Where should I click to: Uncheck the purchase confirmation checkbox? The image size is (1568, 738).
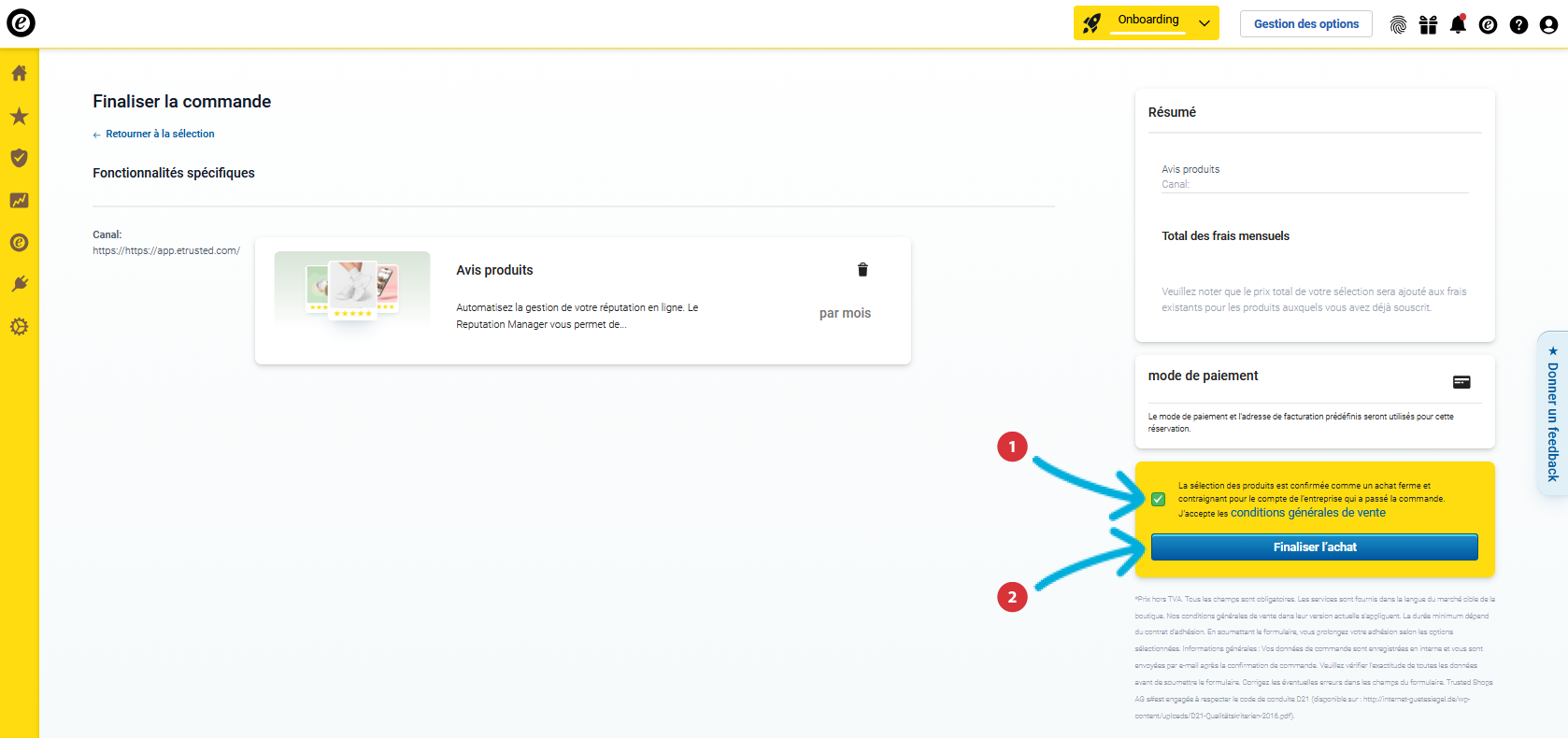(x=1159, y=499)
